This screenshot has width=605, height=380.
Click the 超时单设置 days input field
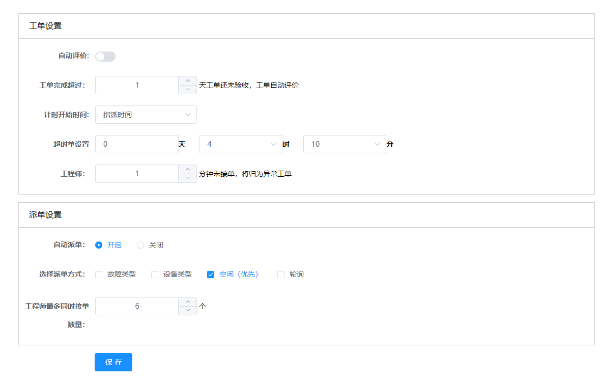coord(137,144)
